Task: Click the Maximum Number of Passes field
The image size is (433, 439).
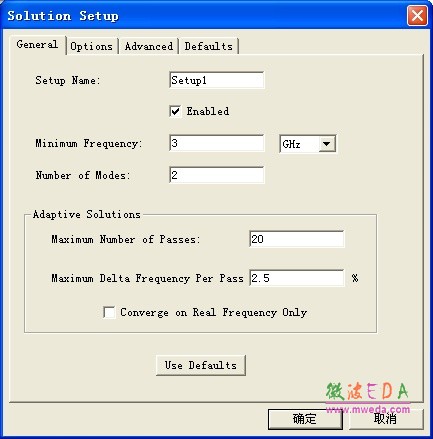Action: [297, 239]
